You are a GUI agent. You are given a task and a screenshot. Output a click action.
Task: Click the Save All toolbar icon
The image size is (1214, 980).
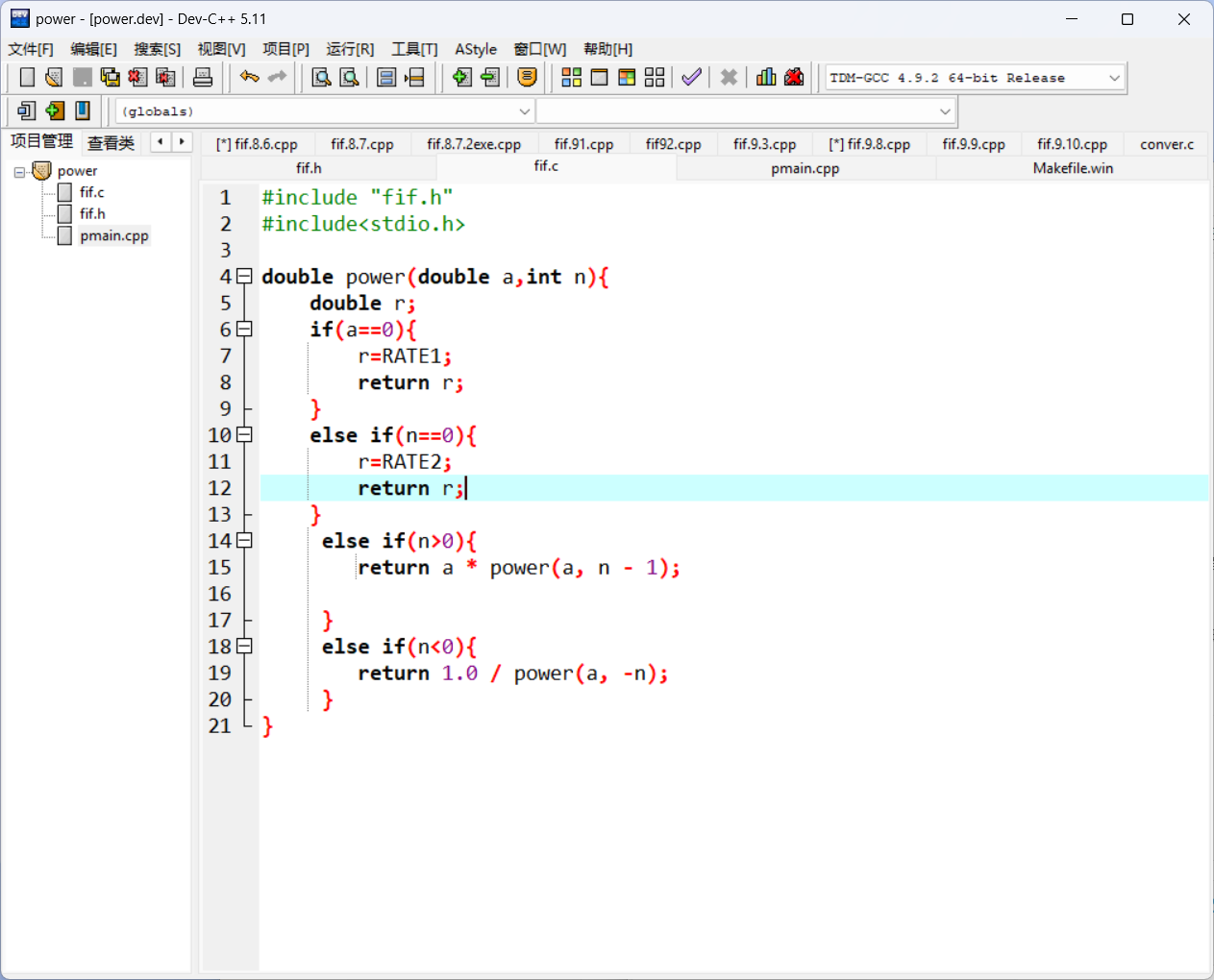(111, 78)
